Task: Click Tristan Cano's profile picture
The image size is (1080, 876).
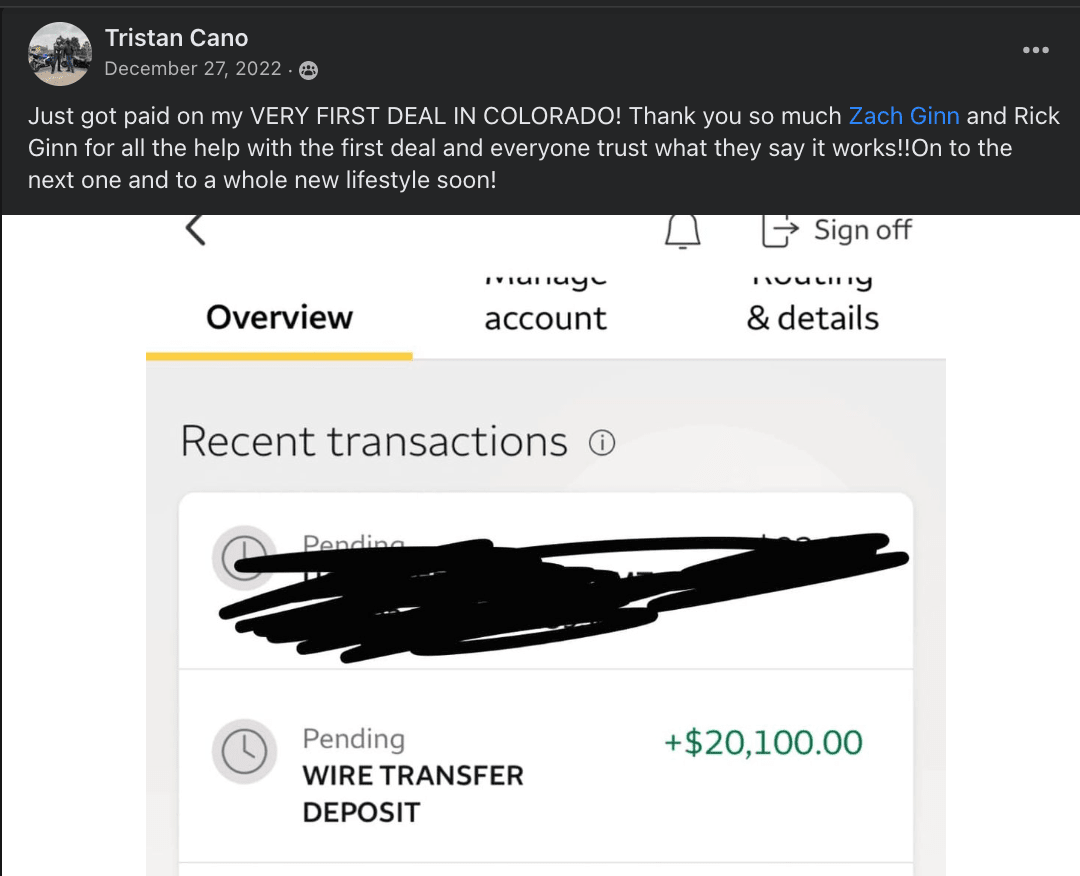Action: [59, 54]
